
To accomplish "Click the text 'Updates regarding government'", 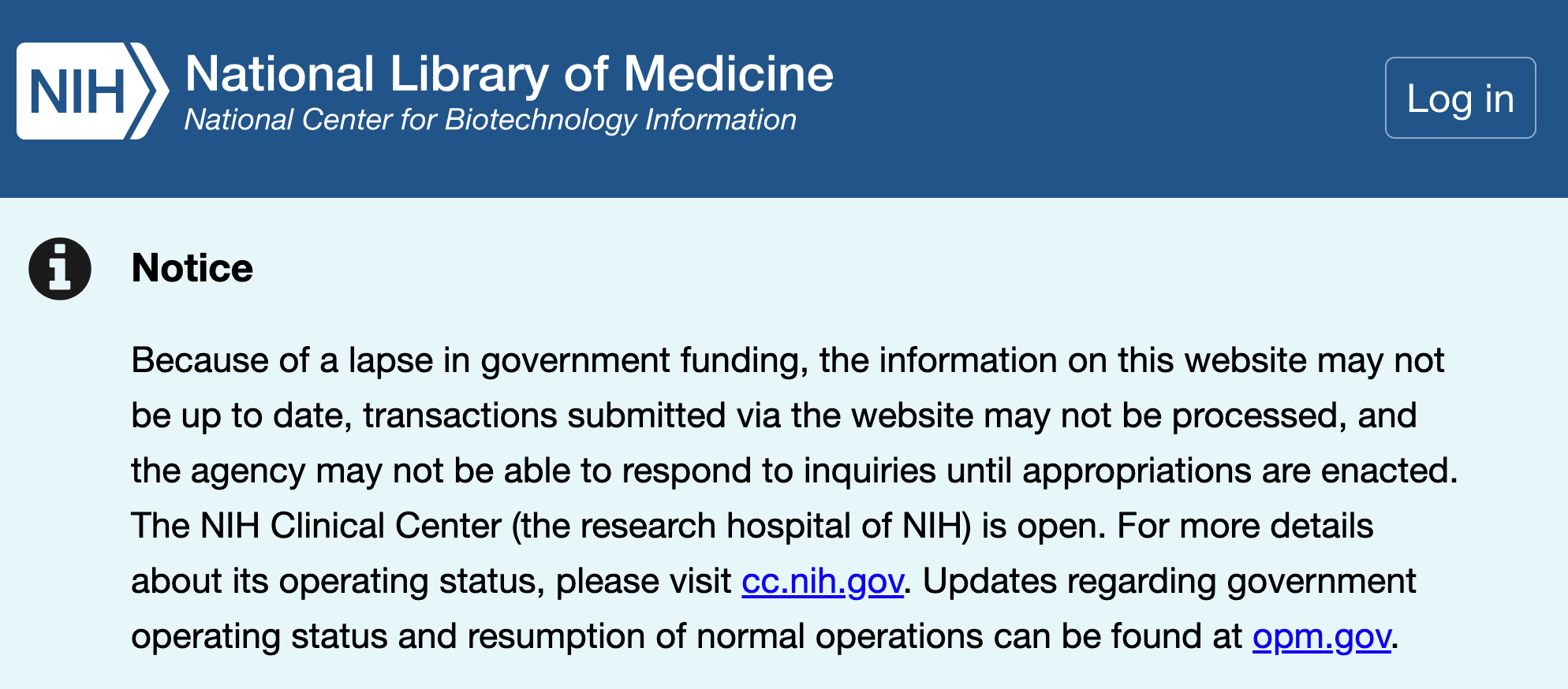I will pyautogui.click(x=1169, y=582).
